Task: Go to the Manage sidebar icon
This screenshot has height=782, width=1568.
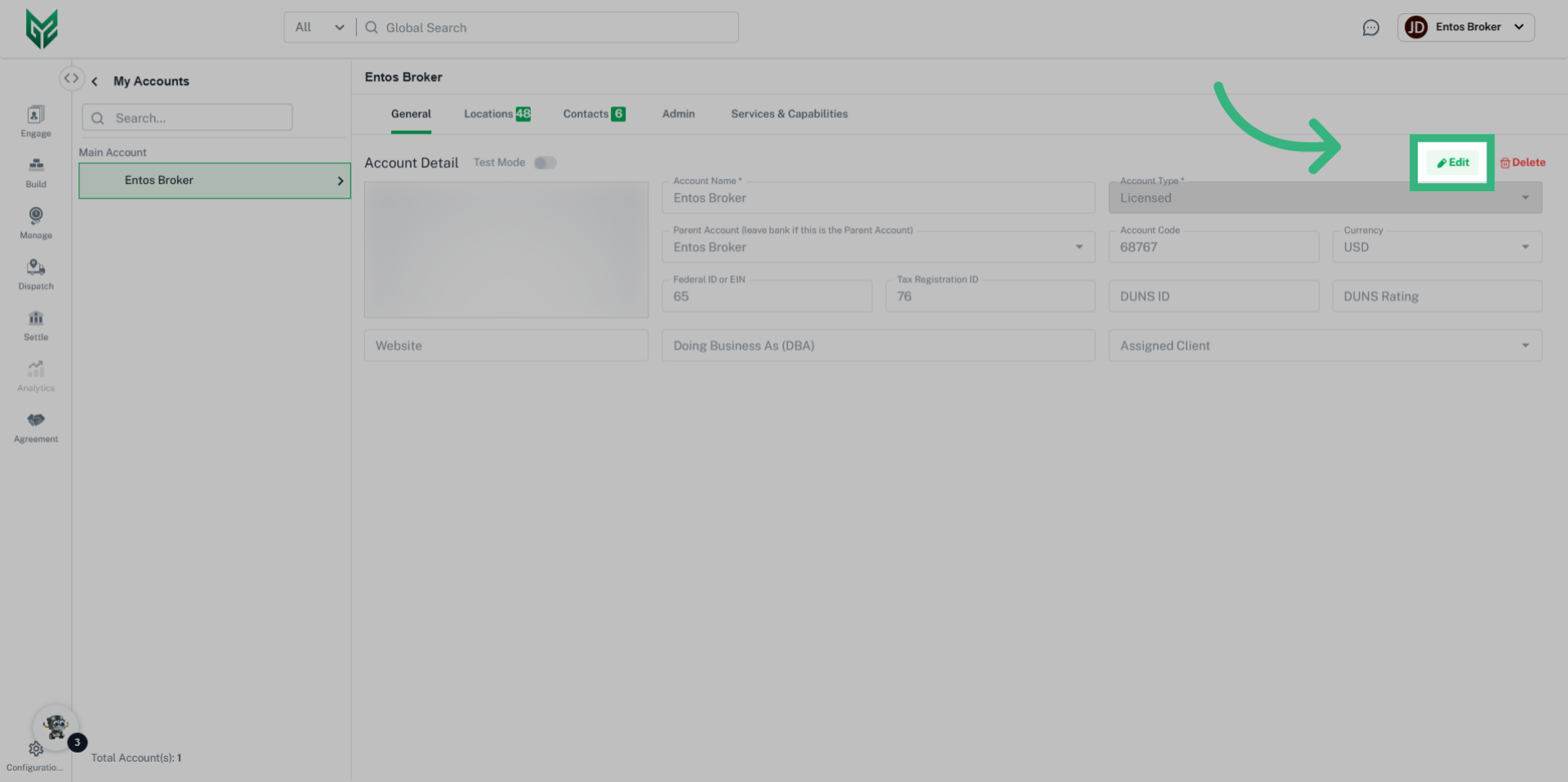Action: click(x=36, y=217)
